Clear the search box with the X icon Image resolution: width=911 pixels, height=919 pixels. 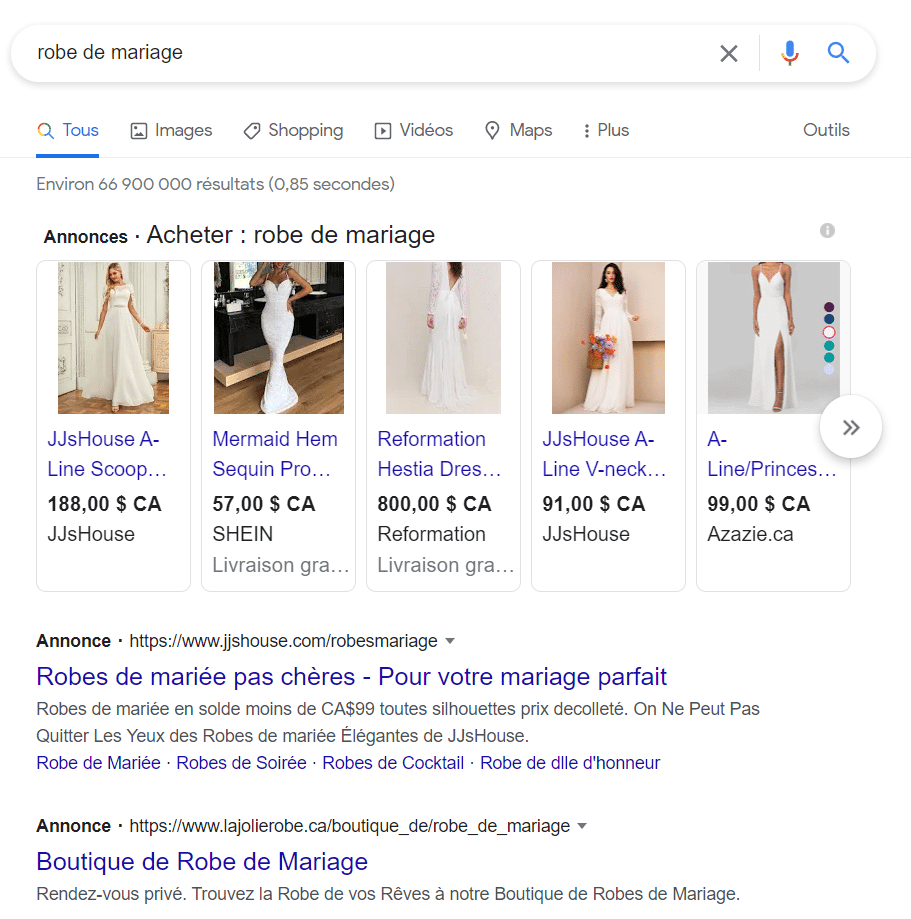click(x=729, y=53)
